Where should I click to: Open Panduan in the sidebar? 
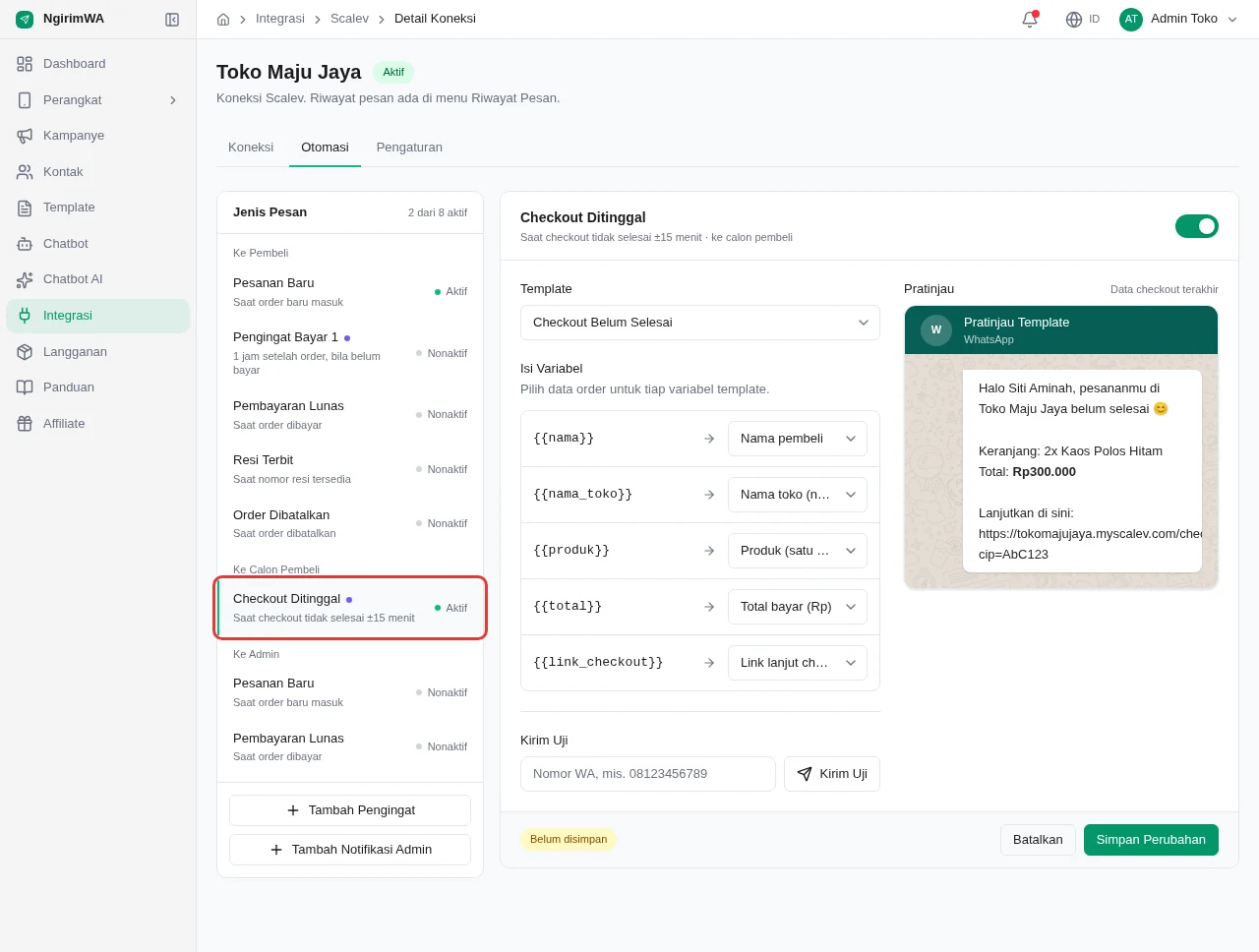pyautogui.click(x=97, y=387)
